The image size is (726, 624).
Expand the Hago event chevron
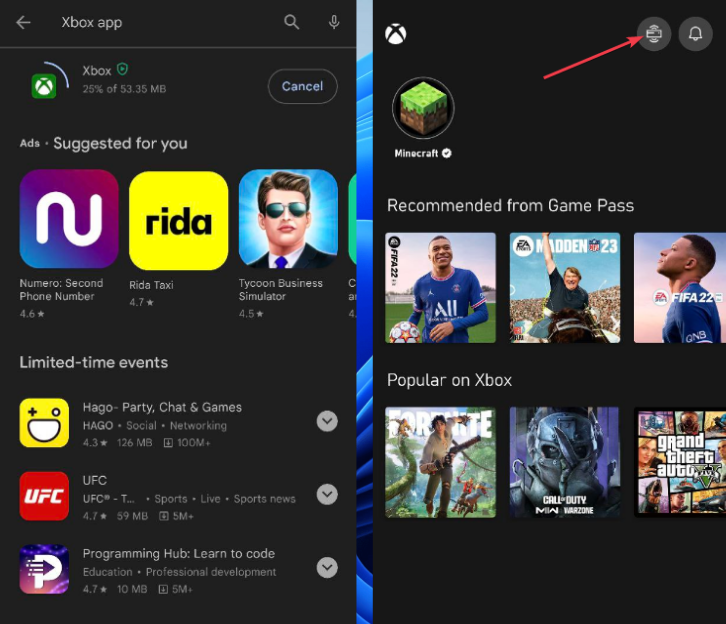[x=327, y=421]
